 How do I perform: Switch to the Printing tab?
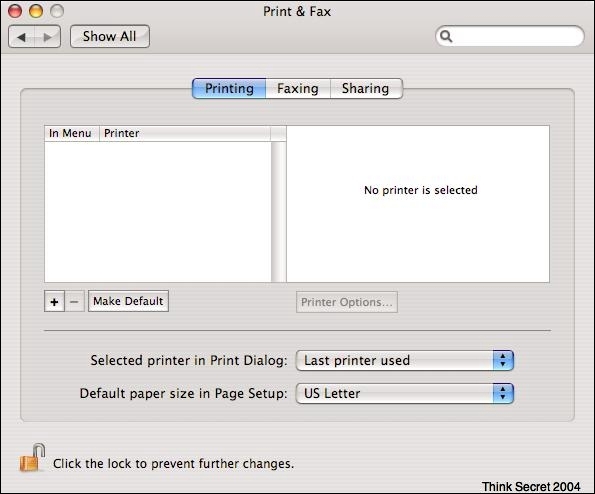229,88
